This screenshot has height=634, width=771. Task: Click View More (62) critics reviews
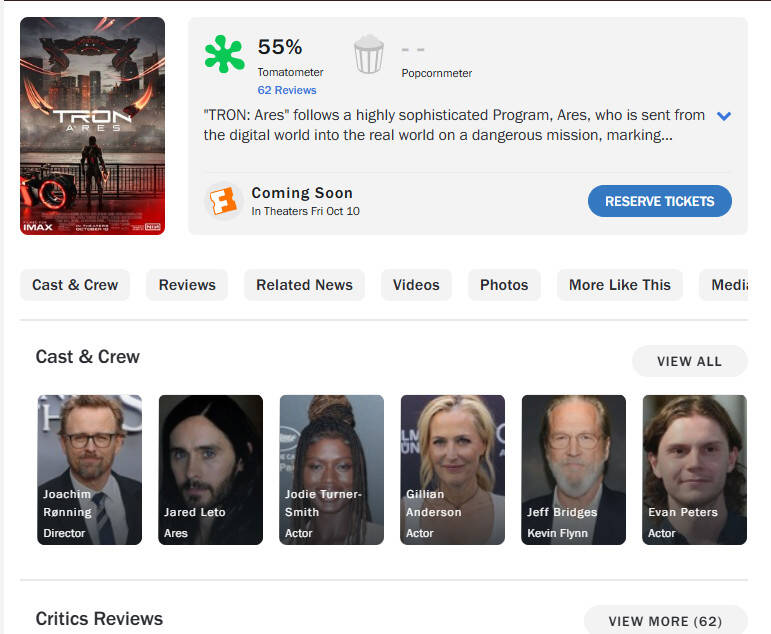click(665, 621)
